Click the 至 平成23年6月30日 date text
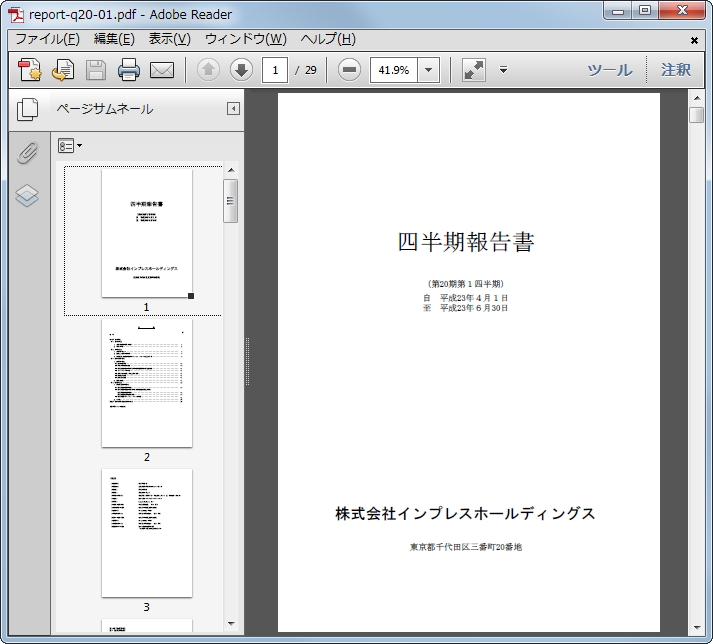This screenshot has width=713, height=644. [x=466, y=308]
